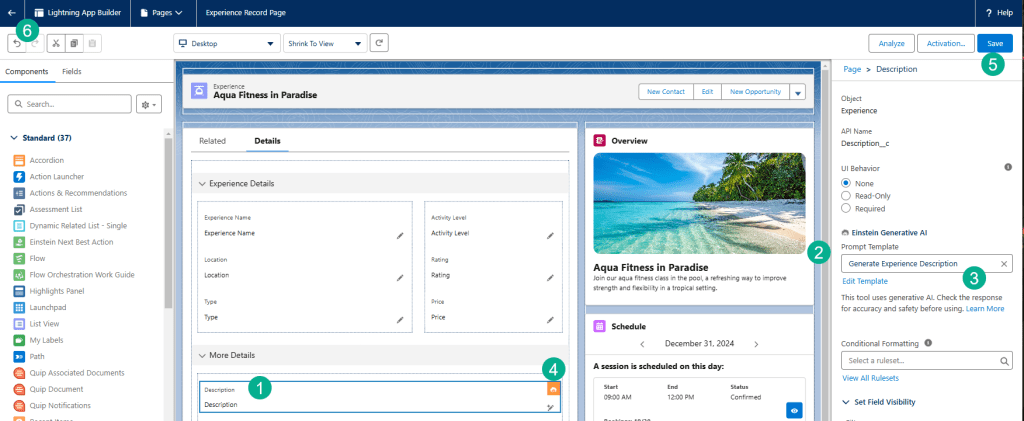
Task: Click the Edit Template link
Action: click(865, 282)
